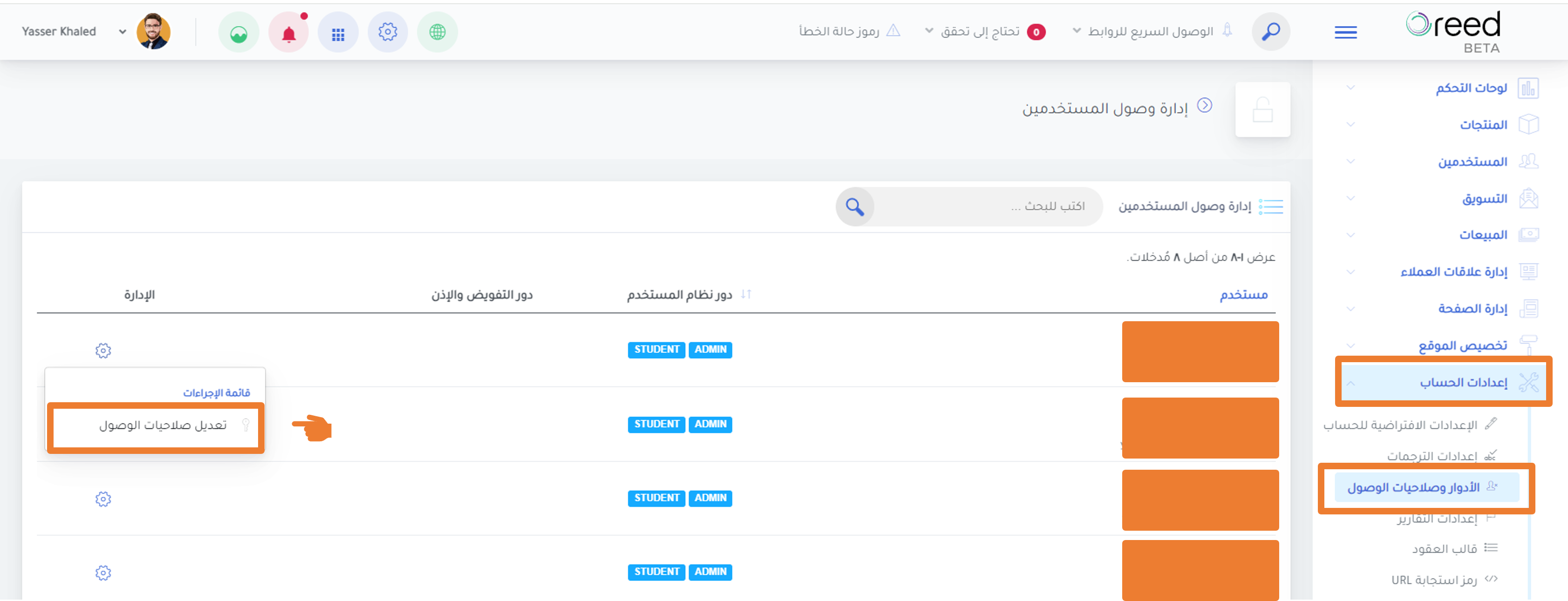This screenshot has width=1568, height=601.
Task: Expand the تحتاج إلى تحقق dropdown
Action: click(986, 31)
